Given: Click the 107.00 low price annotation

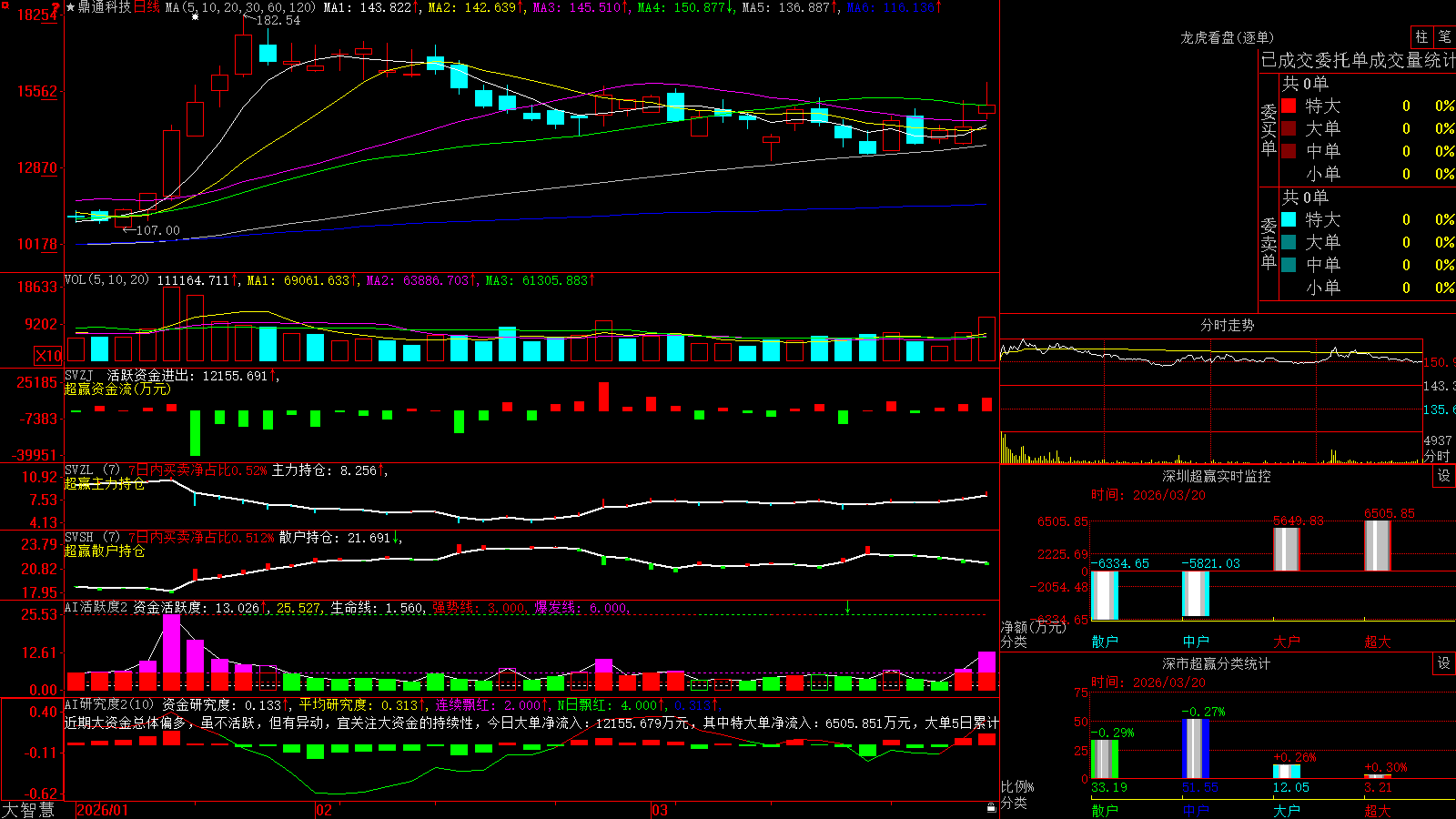Looking at the screenshot, I should click(158, 230).
